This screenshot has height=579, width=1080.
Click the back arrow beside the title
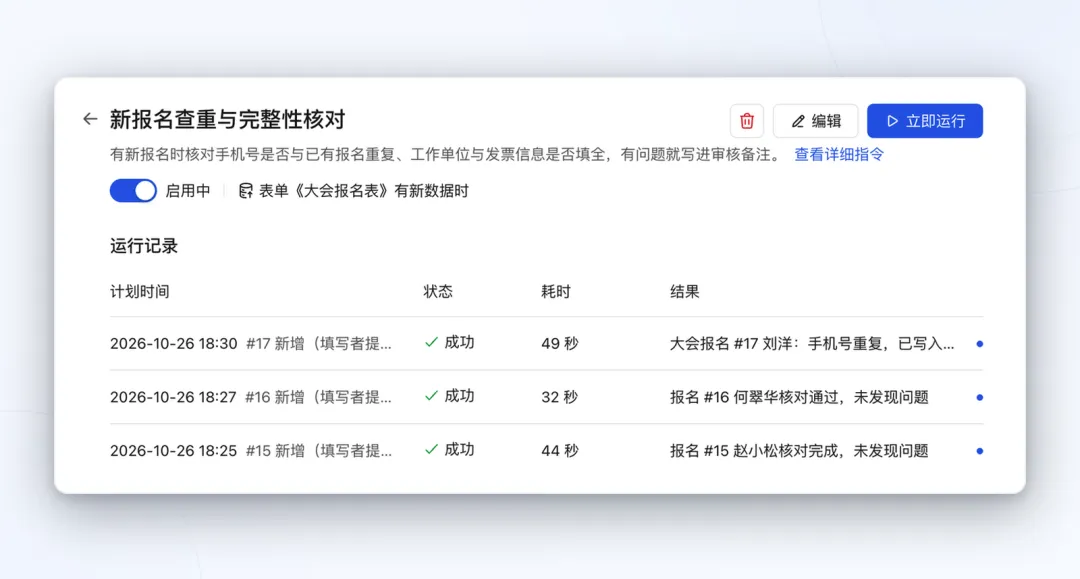[90, 119]
